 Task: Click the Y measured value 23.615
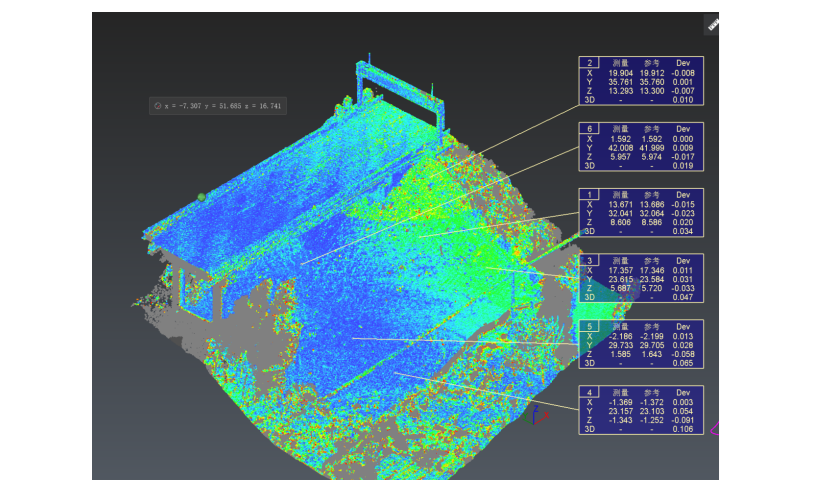coord(620,279)
